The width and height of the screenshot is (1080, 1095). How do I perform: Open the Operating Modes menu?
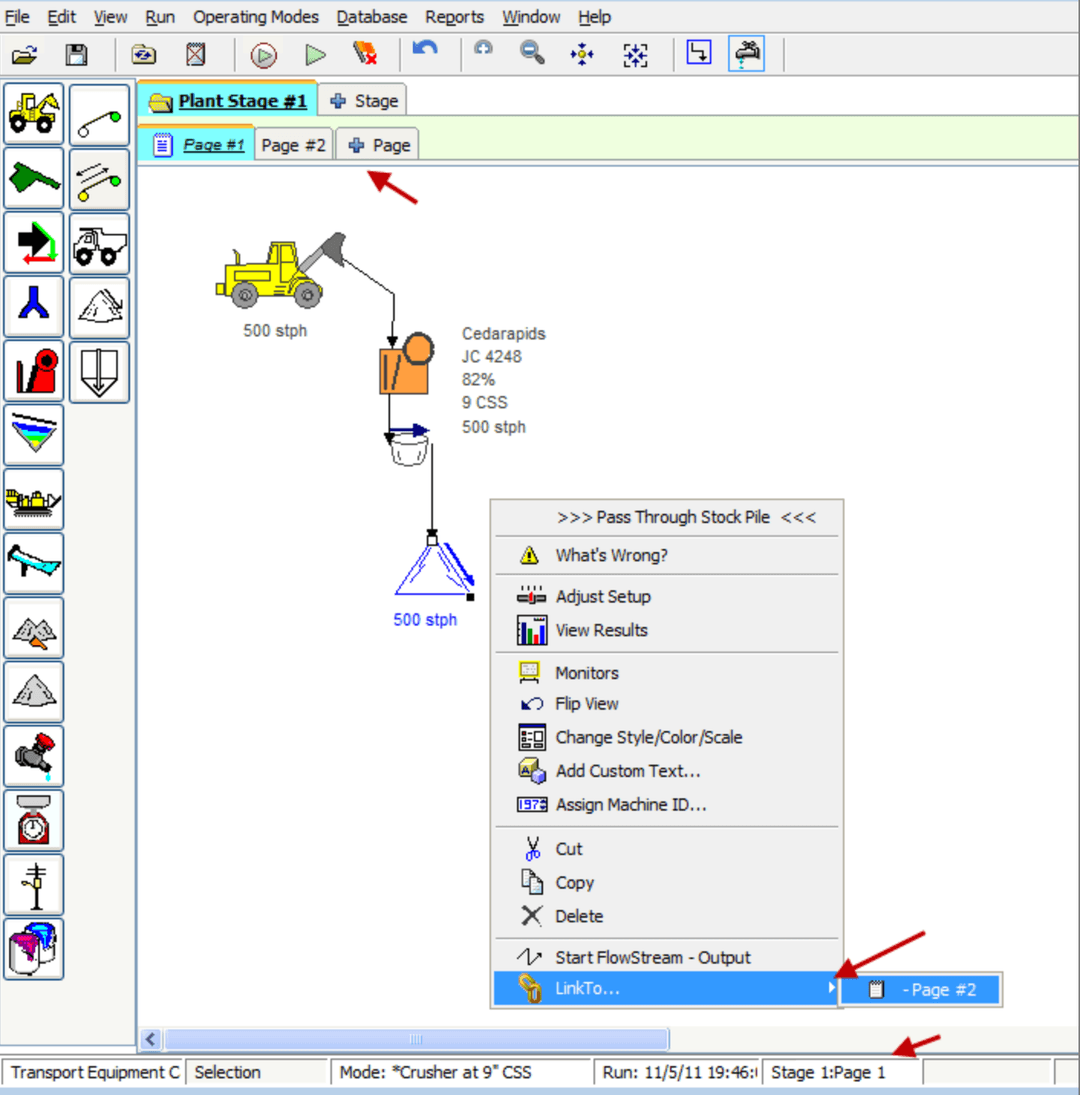(256, 17)
